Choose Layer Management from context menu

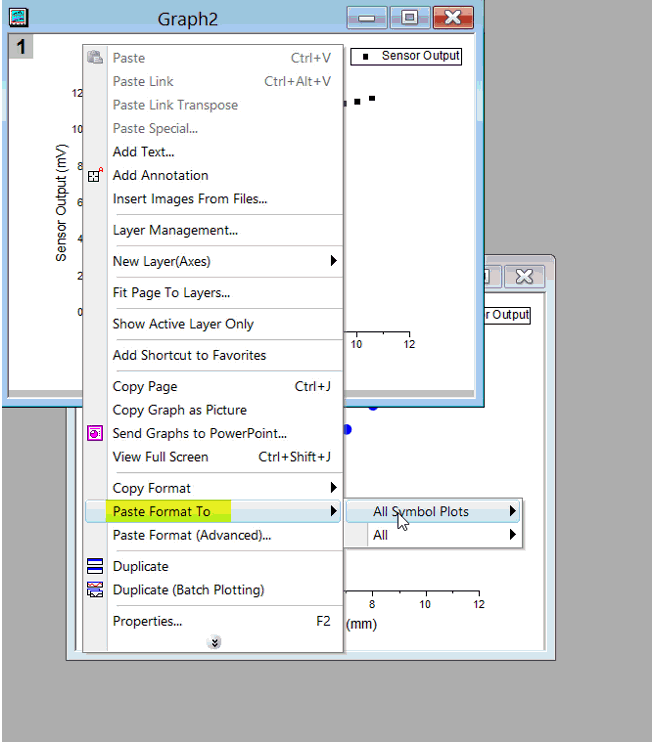[175, 231]
